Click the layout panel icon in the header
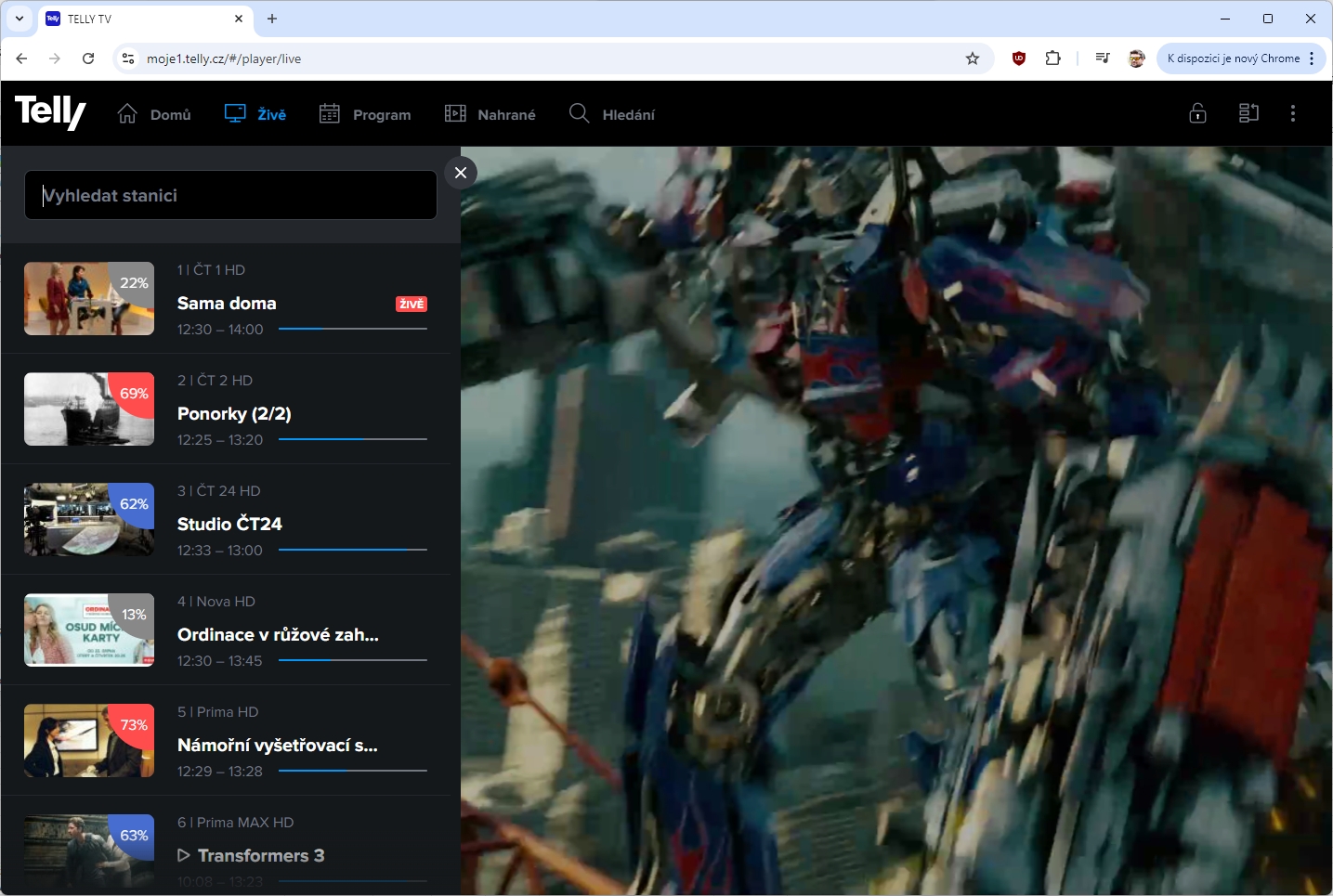Image resolution: width=1333 pixels, height=896 pixels. click(x=1248, y=113)
